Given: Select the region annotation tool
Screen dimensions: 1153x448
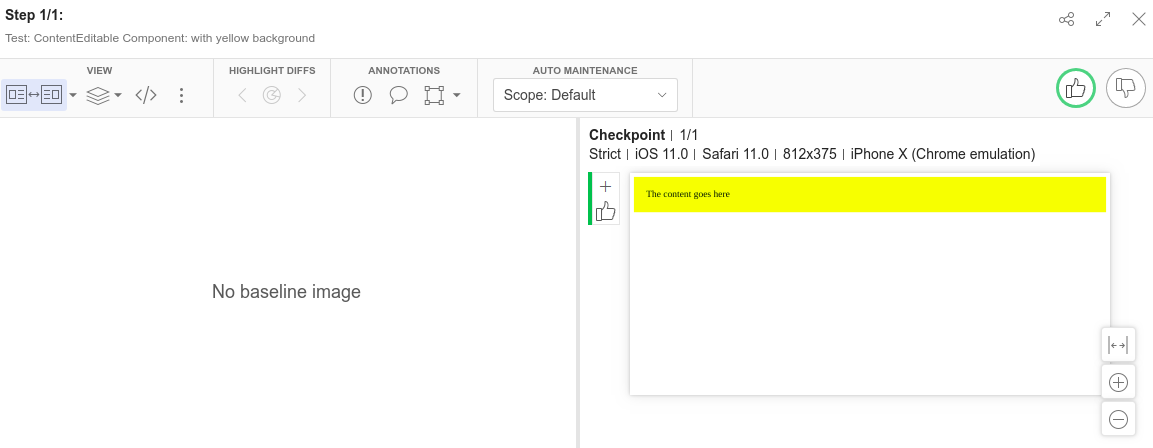Looking at the screenshot, I should pos(434,95).
